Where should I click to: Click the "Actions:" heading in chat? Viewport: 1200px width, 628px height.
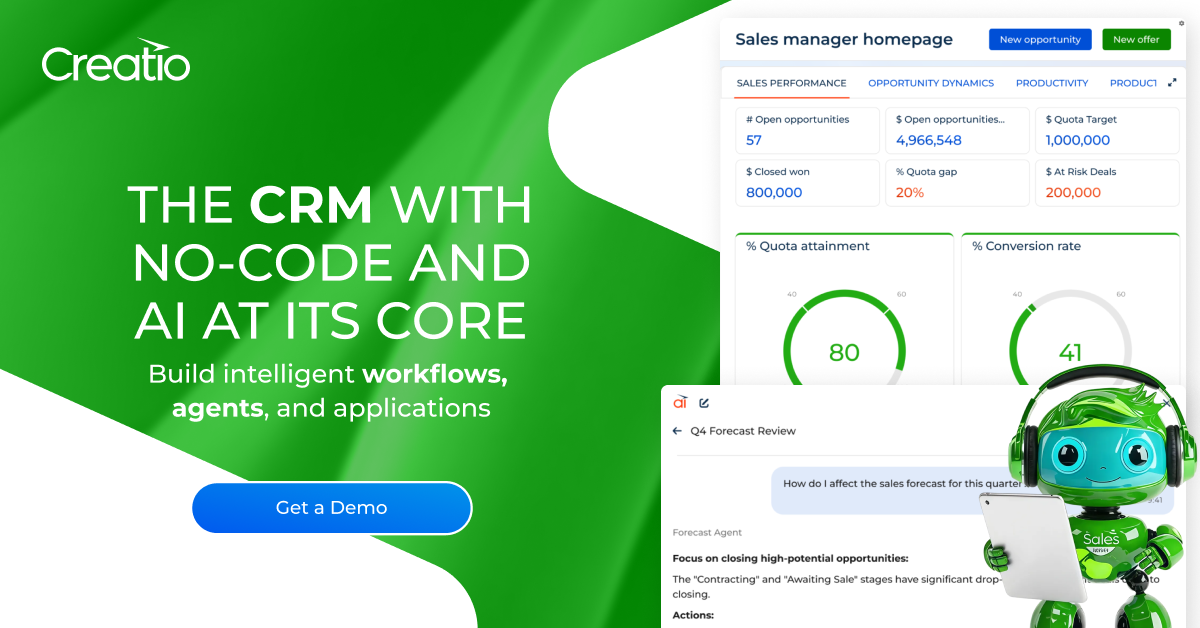point(693,615)
